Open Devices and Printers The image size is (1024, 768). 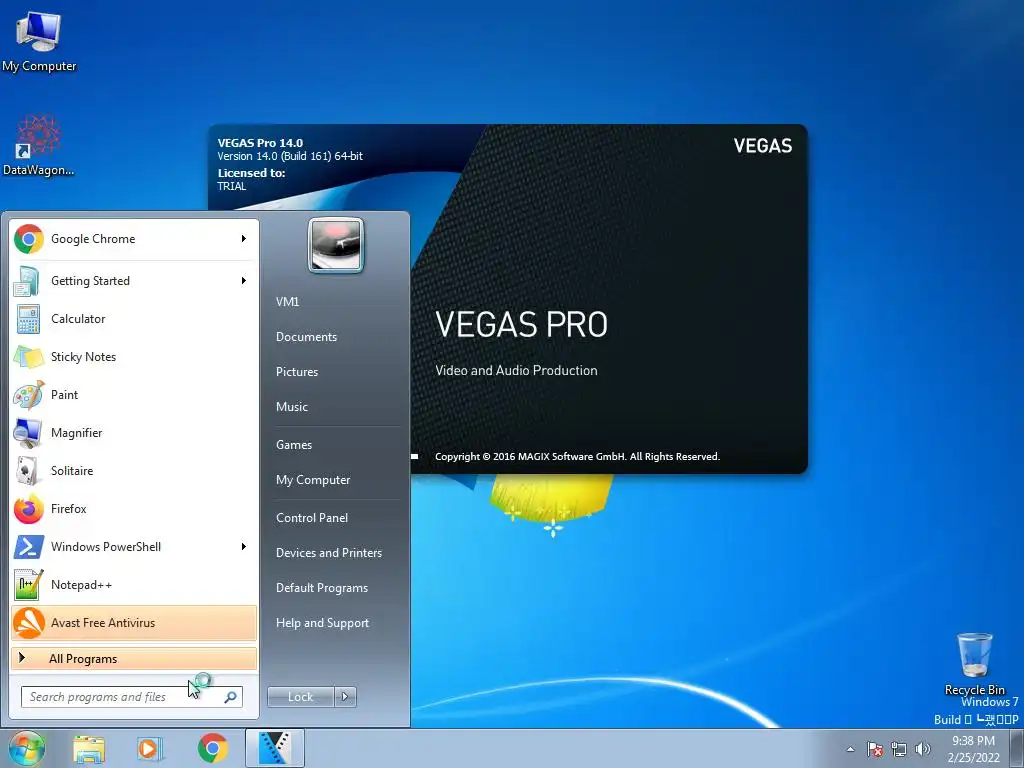329,553
